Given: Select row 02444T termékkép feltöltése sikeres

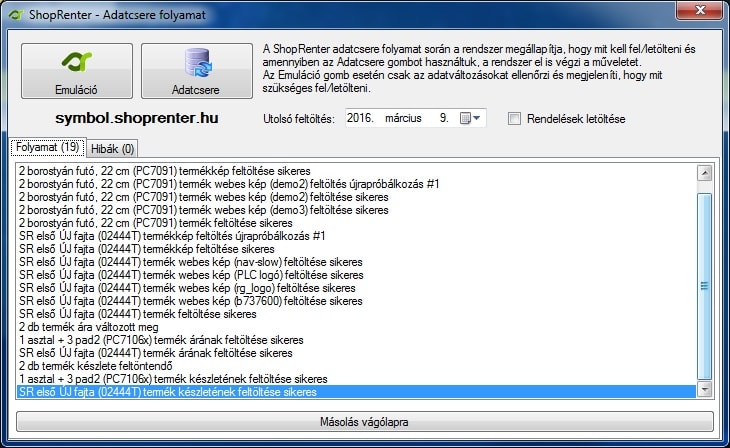Looking at the screenshot, I should [x=356, y=249].
